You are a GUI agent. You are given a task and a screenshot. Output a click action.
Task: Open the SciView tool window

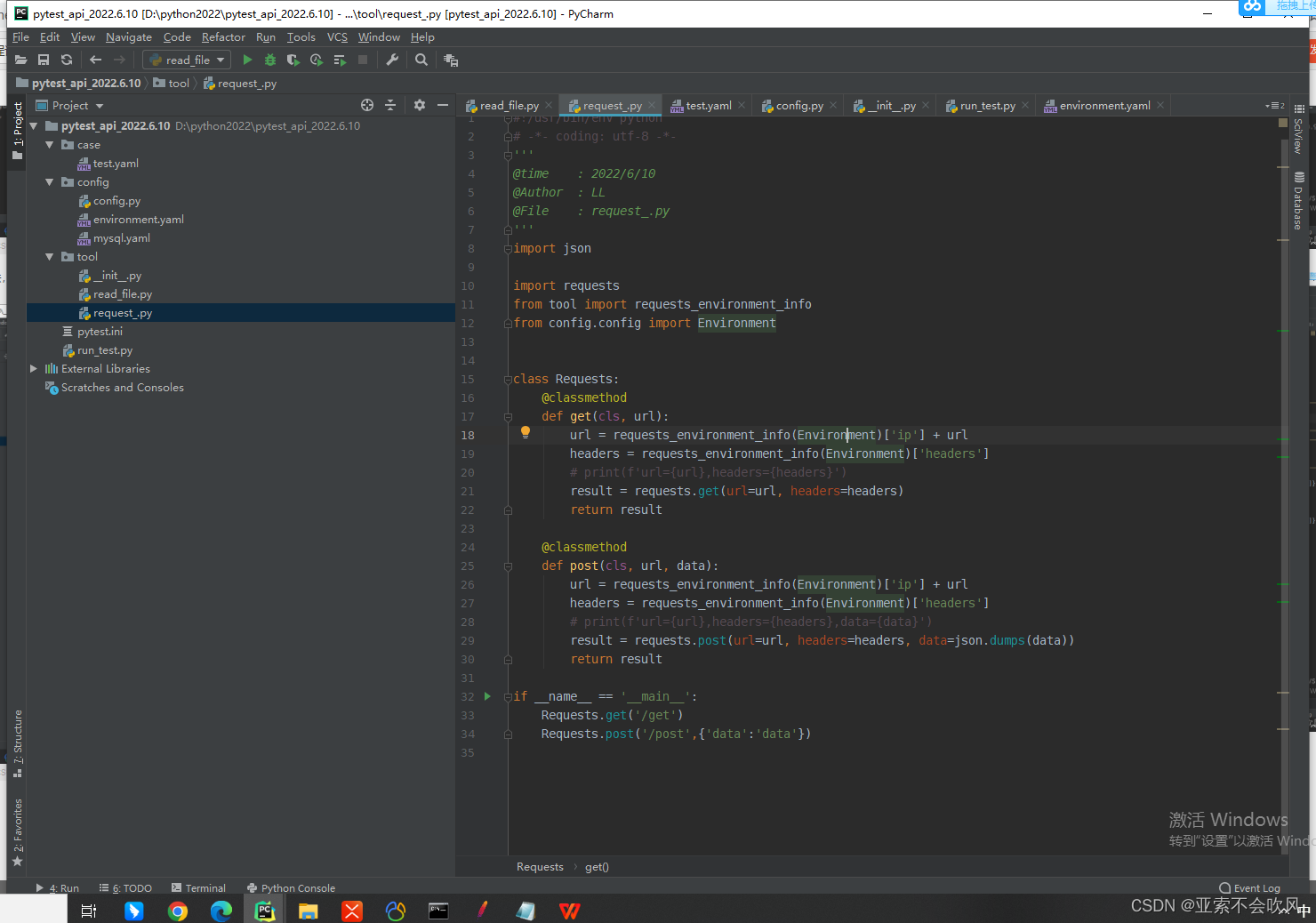[x=1299, y=130]
